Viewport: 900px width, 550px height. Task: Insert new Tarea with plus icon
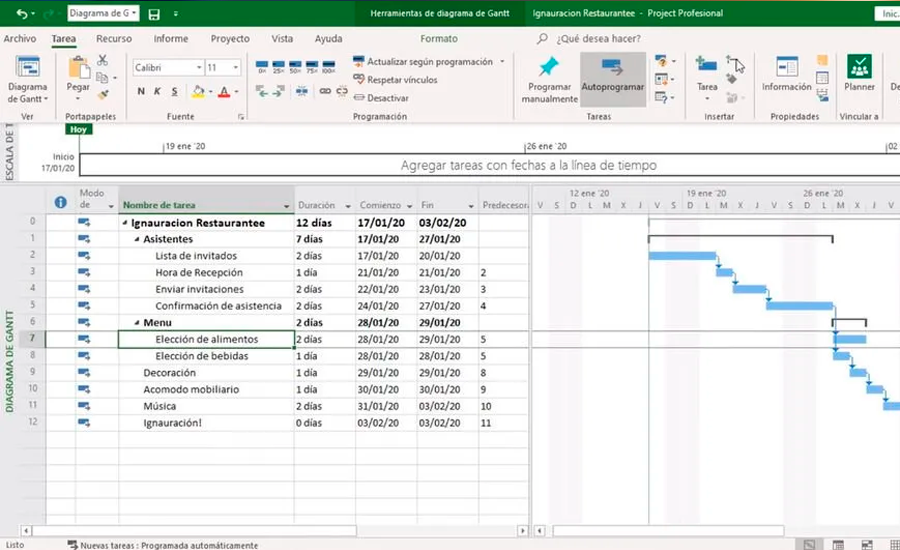click(x=706, y=63)
